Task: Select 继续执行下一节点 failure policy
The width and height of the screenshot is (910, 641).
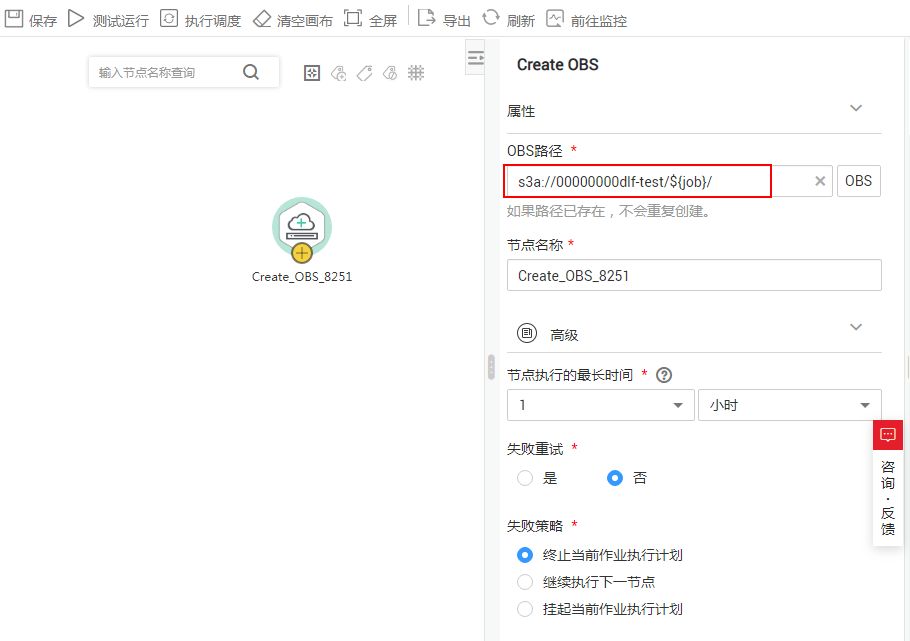Action: 525,582
